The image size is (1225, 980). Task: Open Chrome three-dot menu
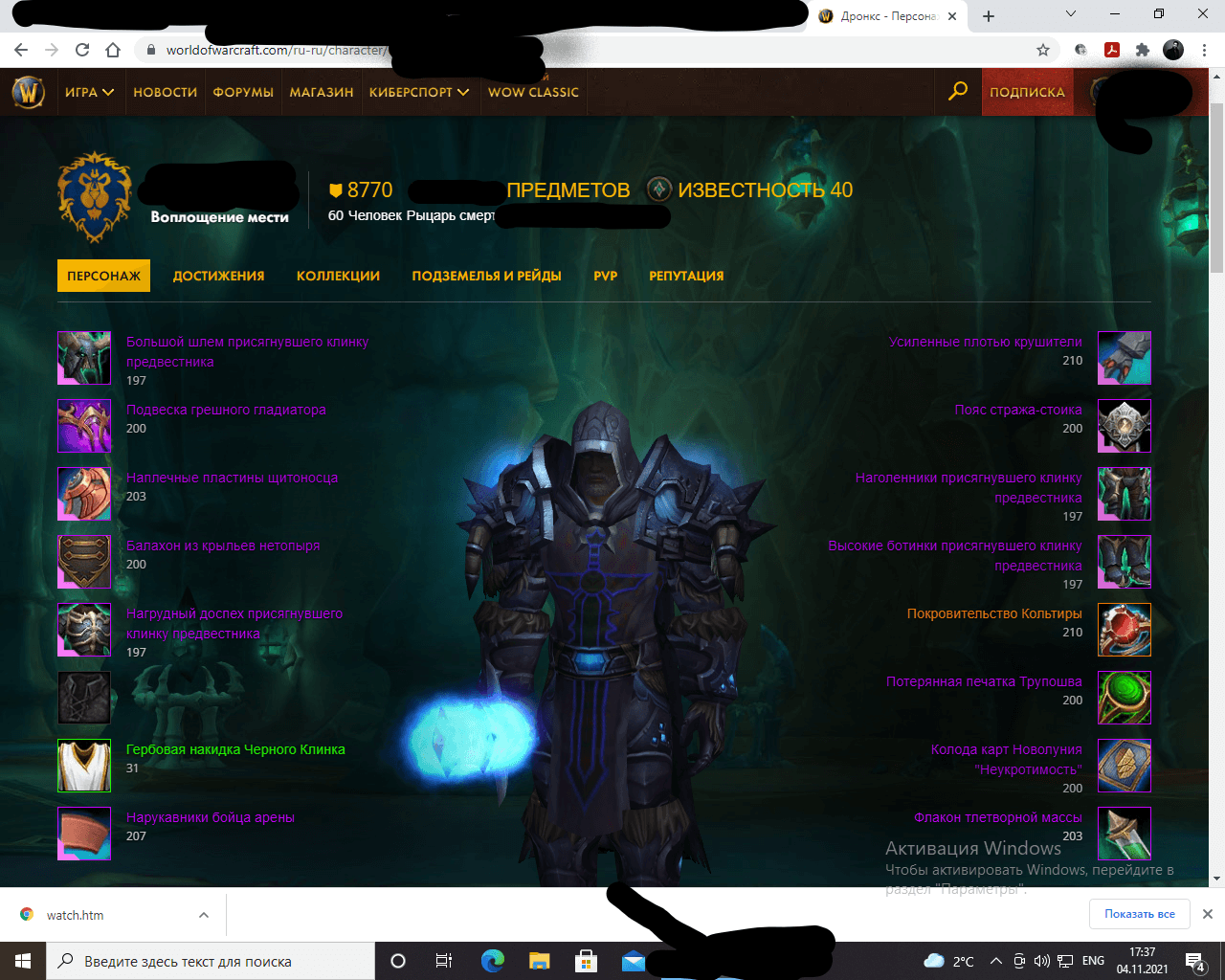tap(1204, 50)
